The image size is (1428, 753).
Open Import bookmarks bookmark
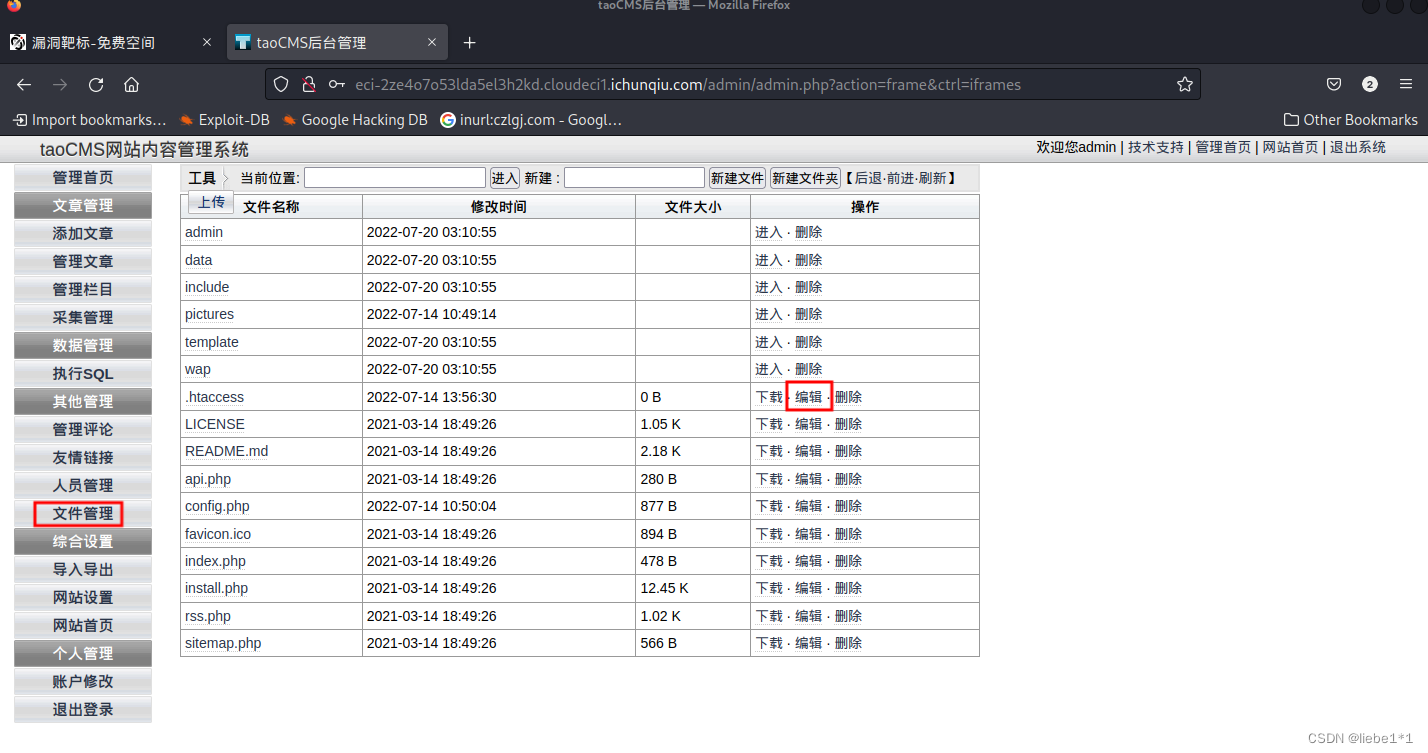click(90, 120)
